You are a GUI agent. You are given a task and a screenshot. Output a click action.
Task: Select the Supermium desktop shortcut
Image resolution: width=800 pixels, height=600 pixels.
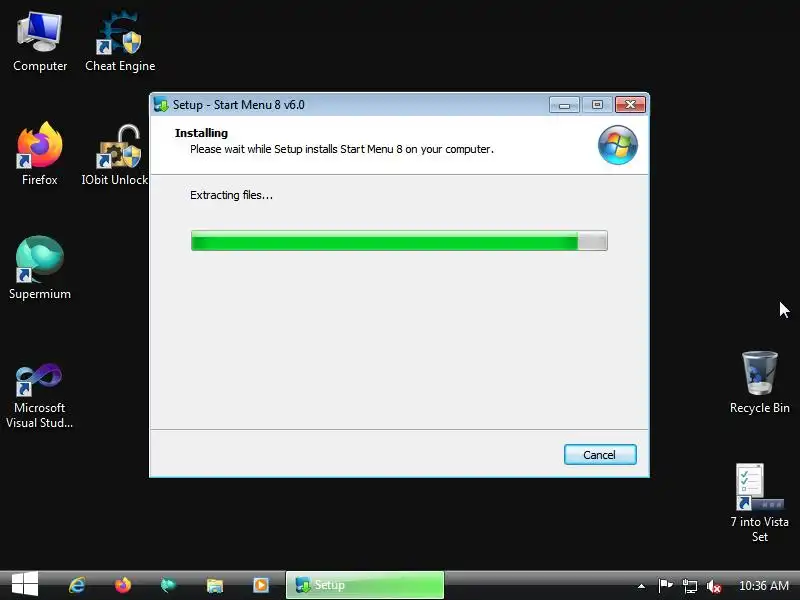click(x=40, y=268)
